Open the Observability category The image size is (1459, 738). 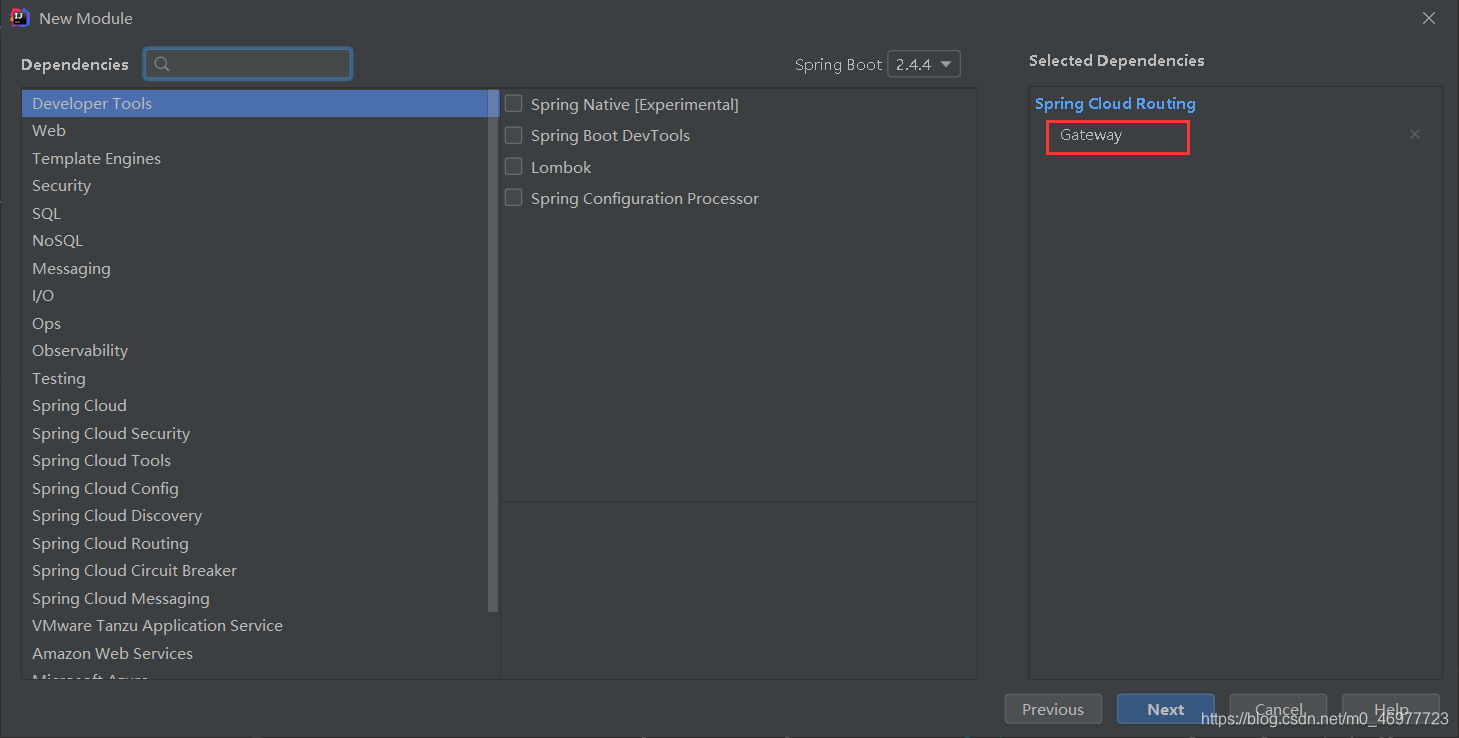click(255, 351)
